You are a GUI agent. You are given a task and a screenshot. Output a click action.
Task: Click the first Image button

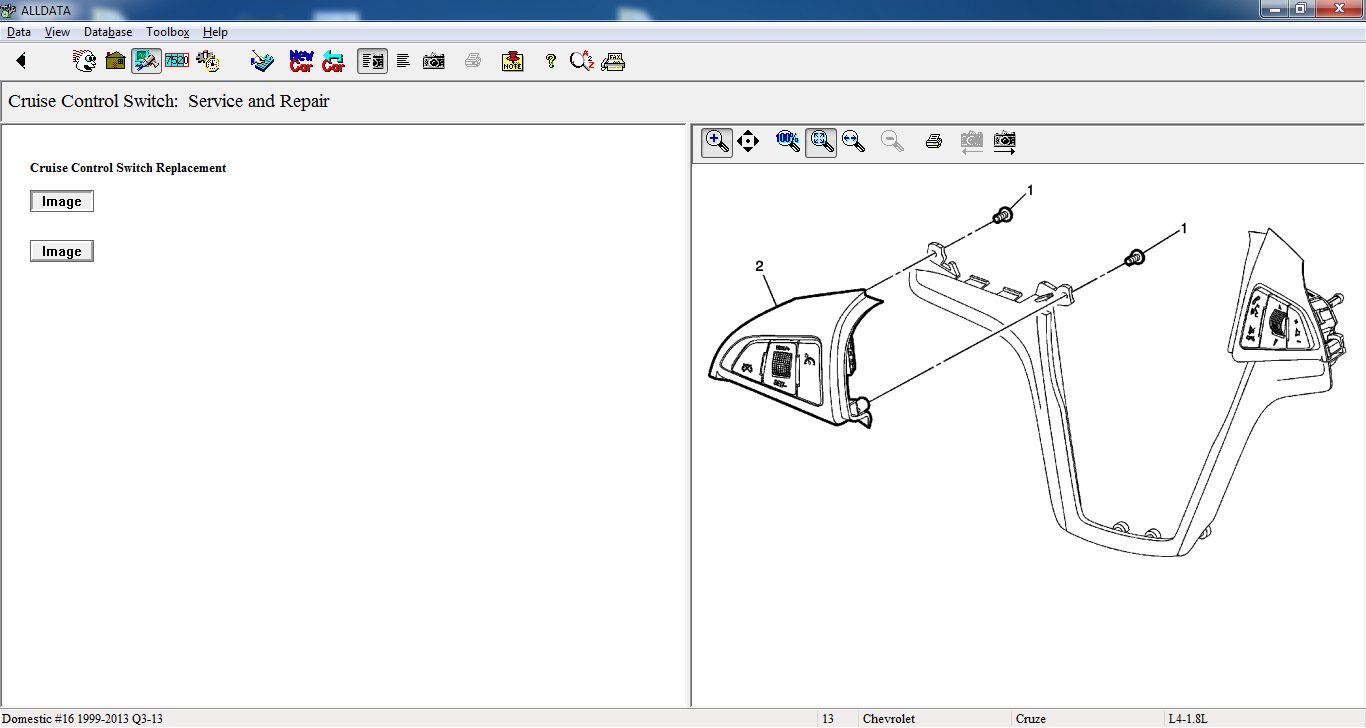click(61, 200)
